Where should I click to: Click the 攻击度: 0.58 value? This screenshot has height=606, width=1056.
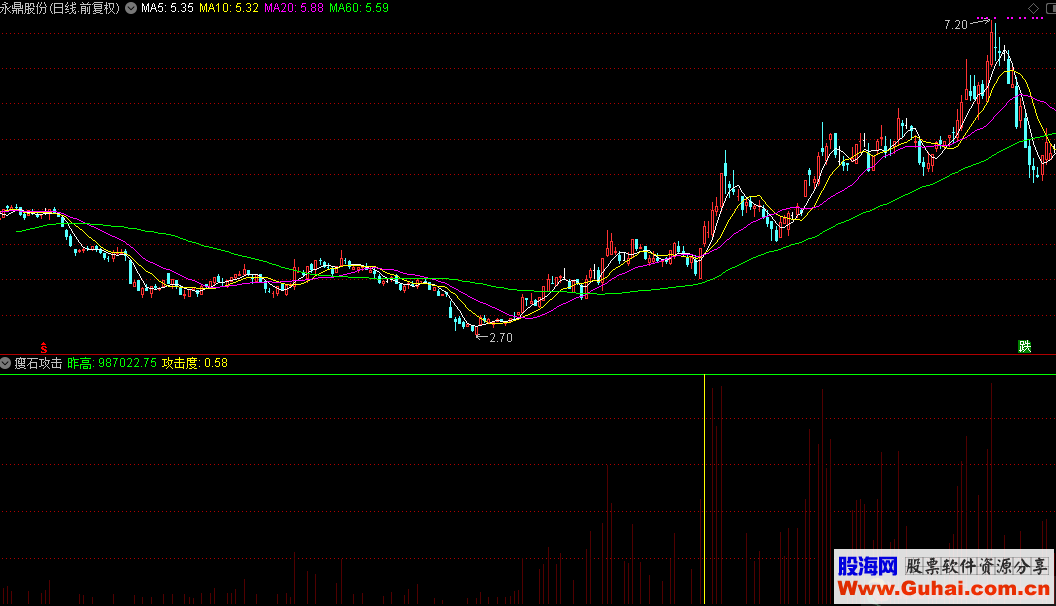point(195,363)
